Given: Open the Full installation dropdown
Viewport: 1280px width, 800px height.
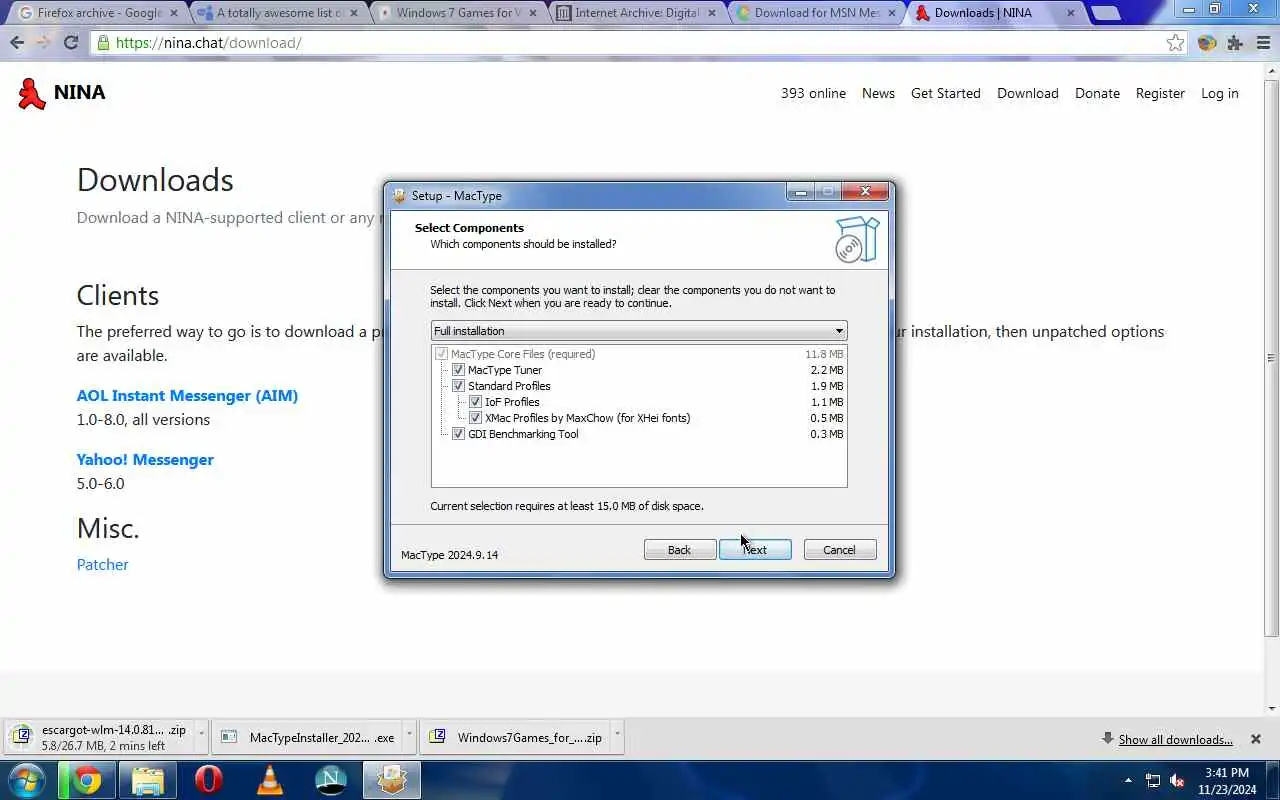Looking at the screenshot, I should tap(639, 331).
